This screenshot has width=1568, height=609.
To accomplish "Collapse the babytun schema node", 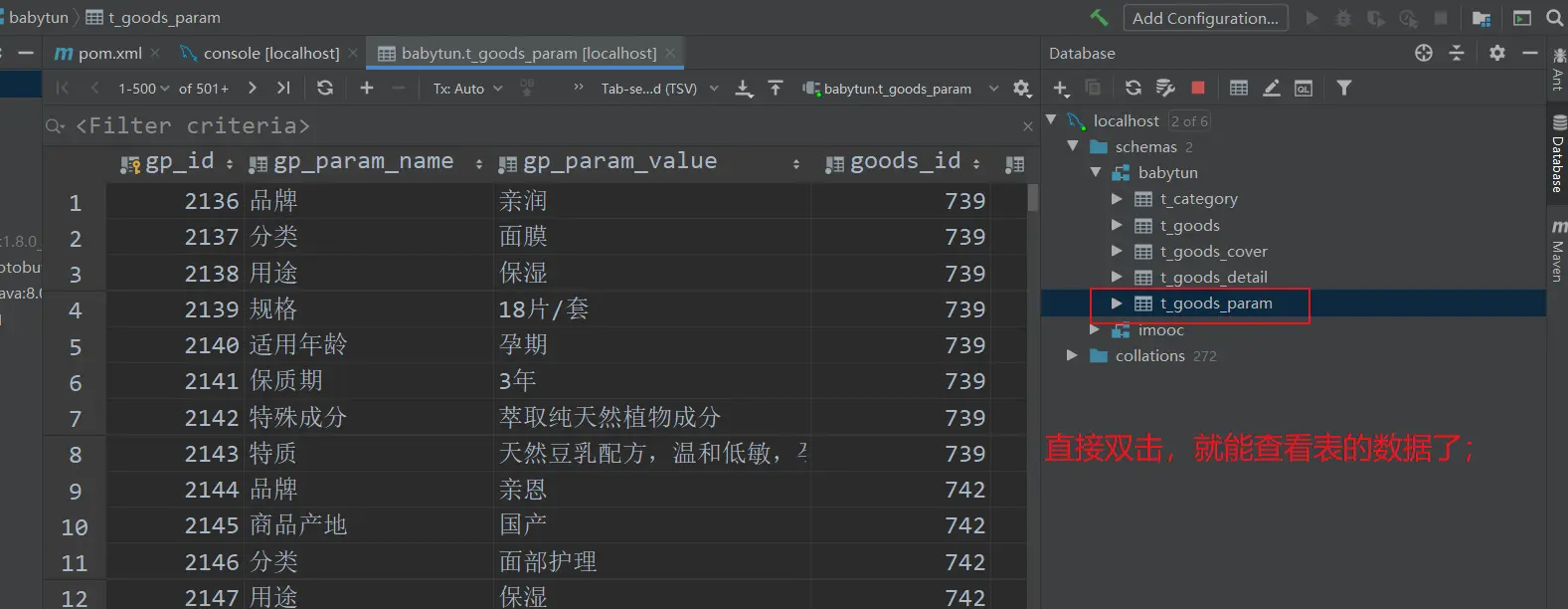I will [x=1096, y=172].
